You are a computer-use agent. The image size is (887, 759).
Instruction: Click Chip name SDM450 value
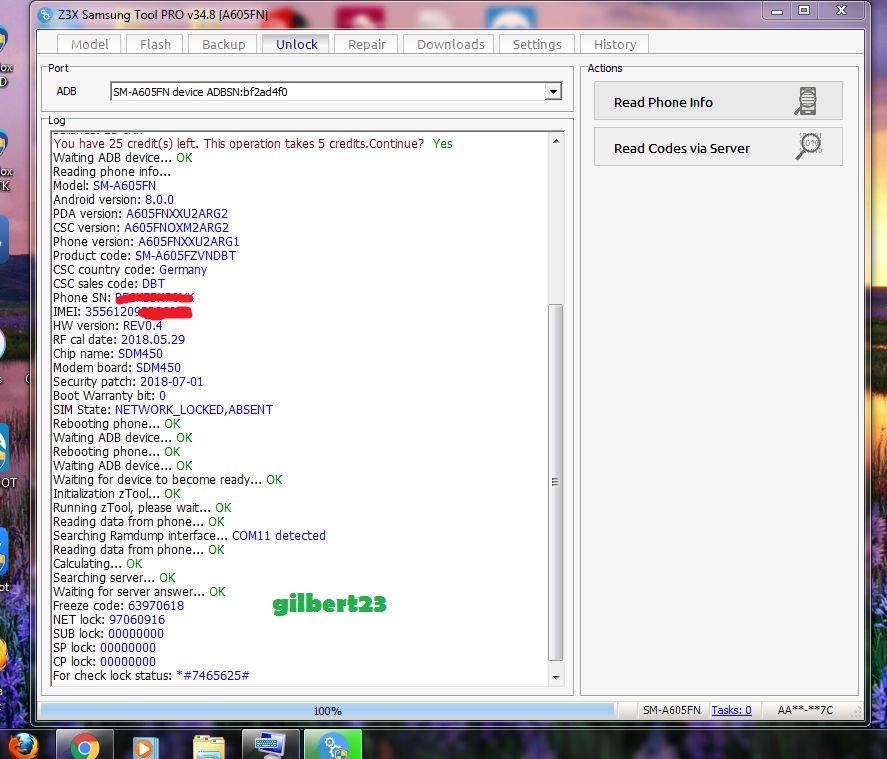click(x=140, y=353)
